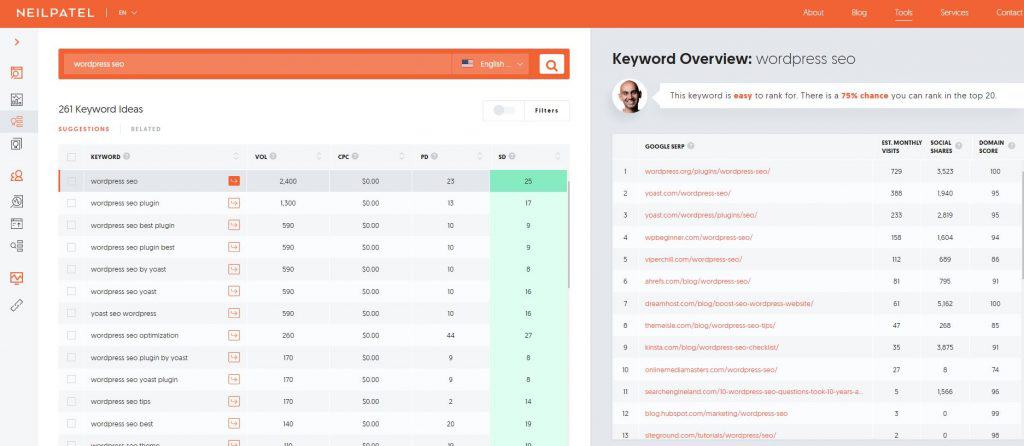Expand the left sidebar with the arrow
Viewport: 1024px width, 446px height.
click(x=16, y=42)
